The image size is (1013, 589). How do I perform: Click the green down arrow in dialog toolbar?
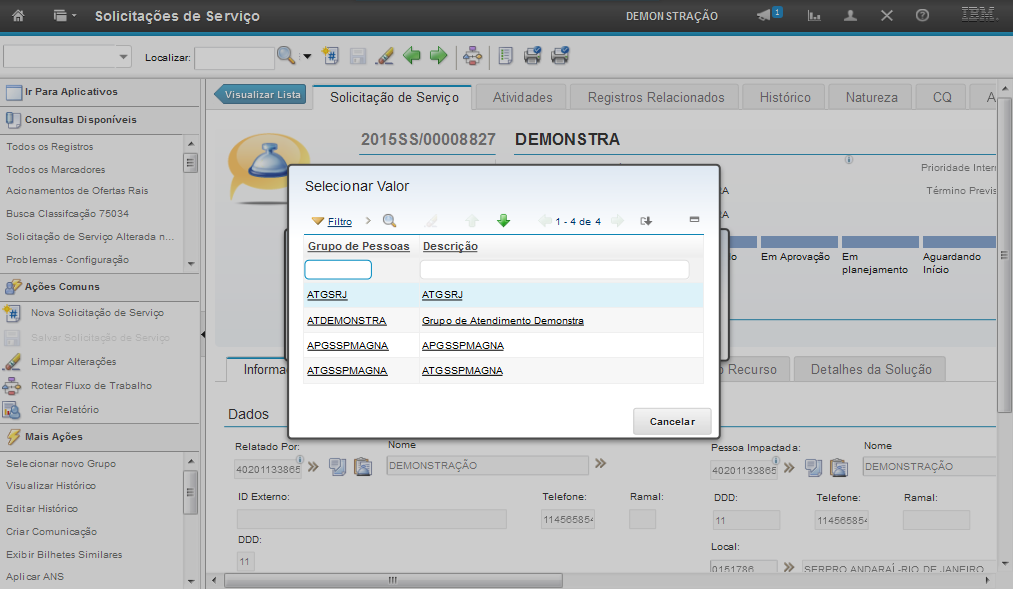[503, 221]
